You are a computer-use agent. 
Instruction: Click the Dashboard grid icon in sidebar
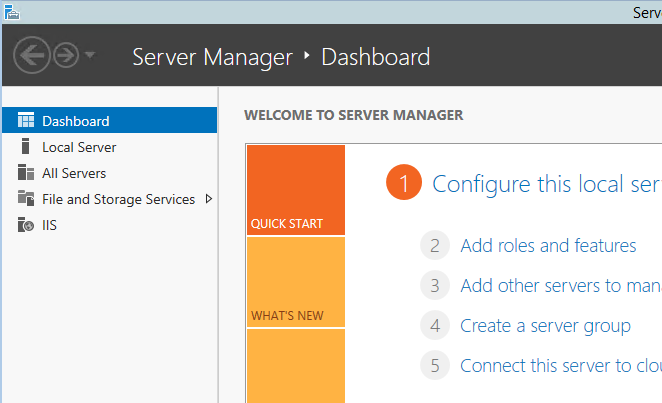pyautogui.click(x=26, y=120)
